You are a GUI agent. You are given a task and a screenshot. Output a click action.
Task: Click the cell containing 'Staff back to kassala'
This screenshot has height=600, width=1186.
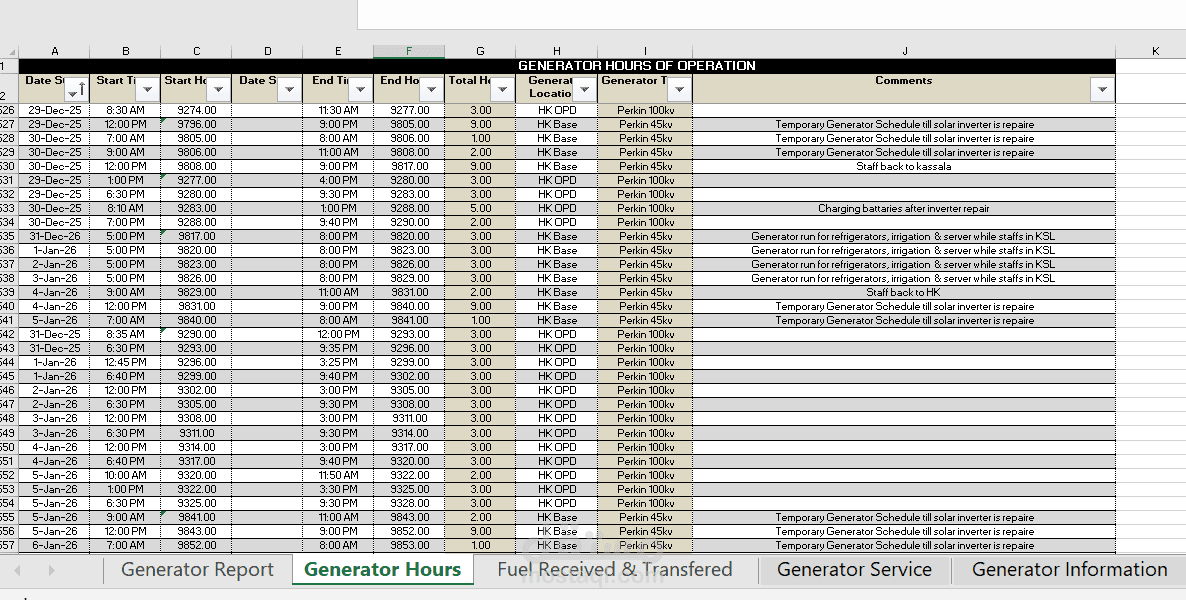(904, 166)
